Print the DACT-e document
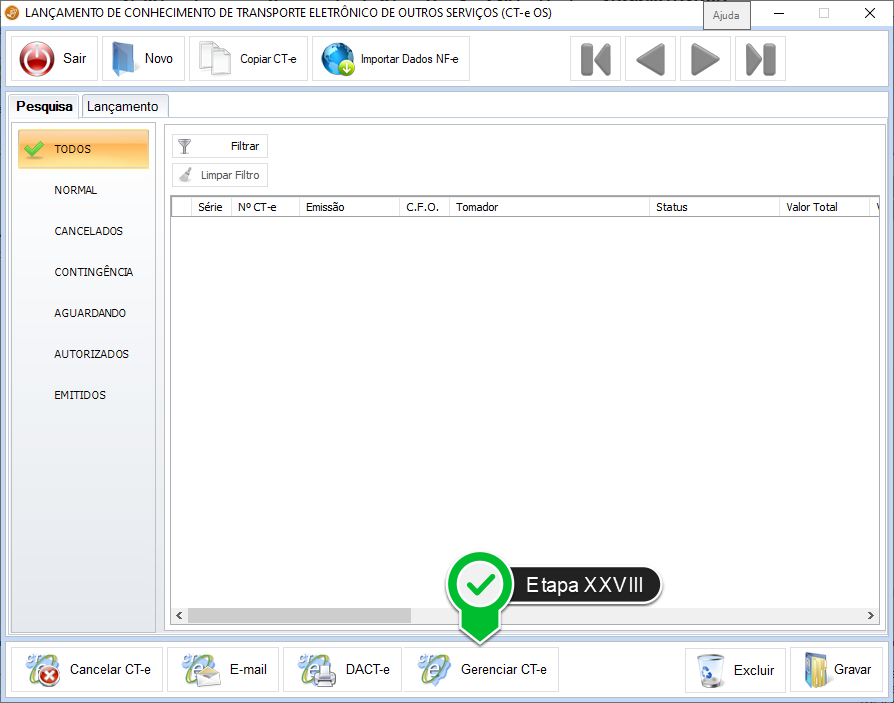This screenshot has width=894, height=703. pyautogui.click(x=342, y=670)
